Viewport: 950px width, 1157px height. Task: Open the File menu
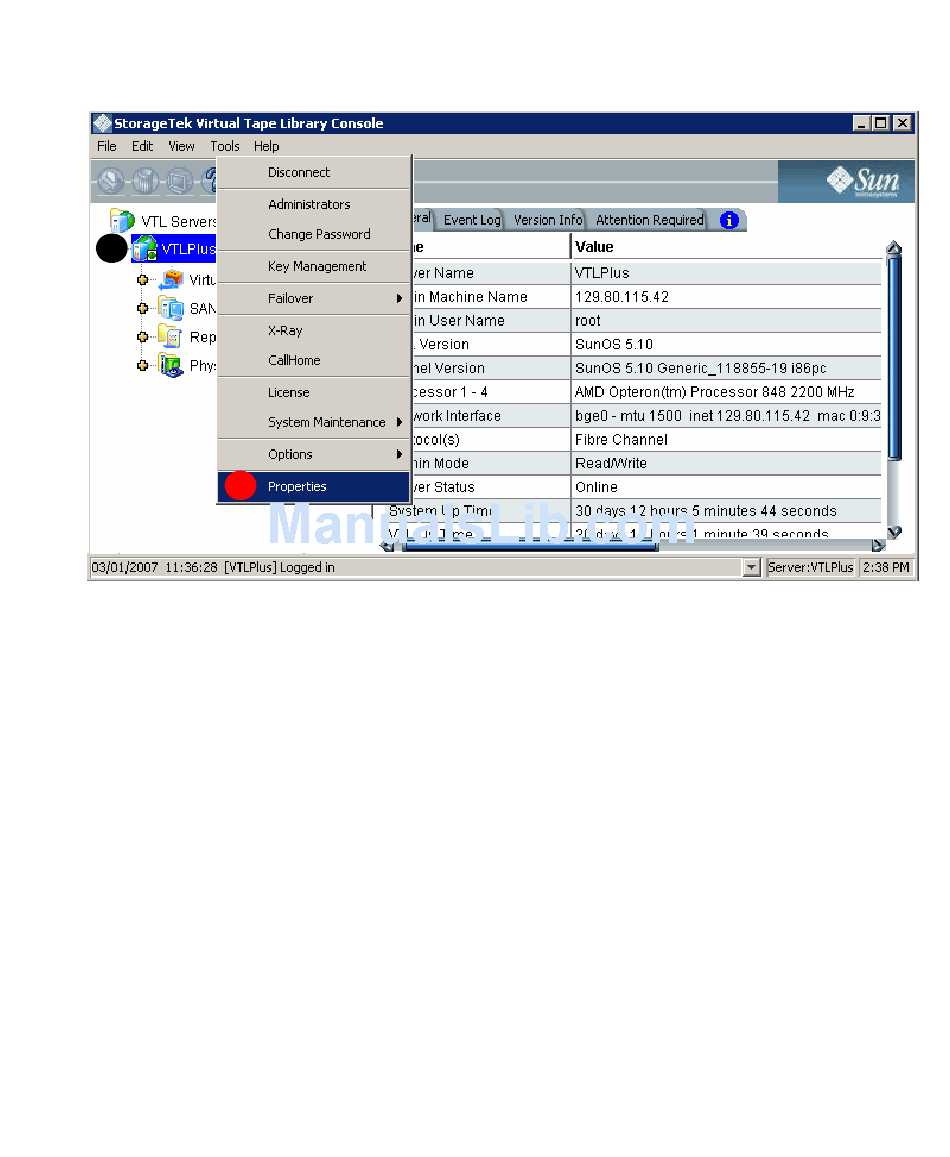[x=107, y=146]
